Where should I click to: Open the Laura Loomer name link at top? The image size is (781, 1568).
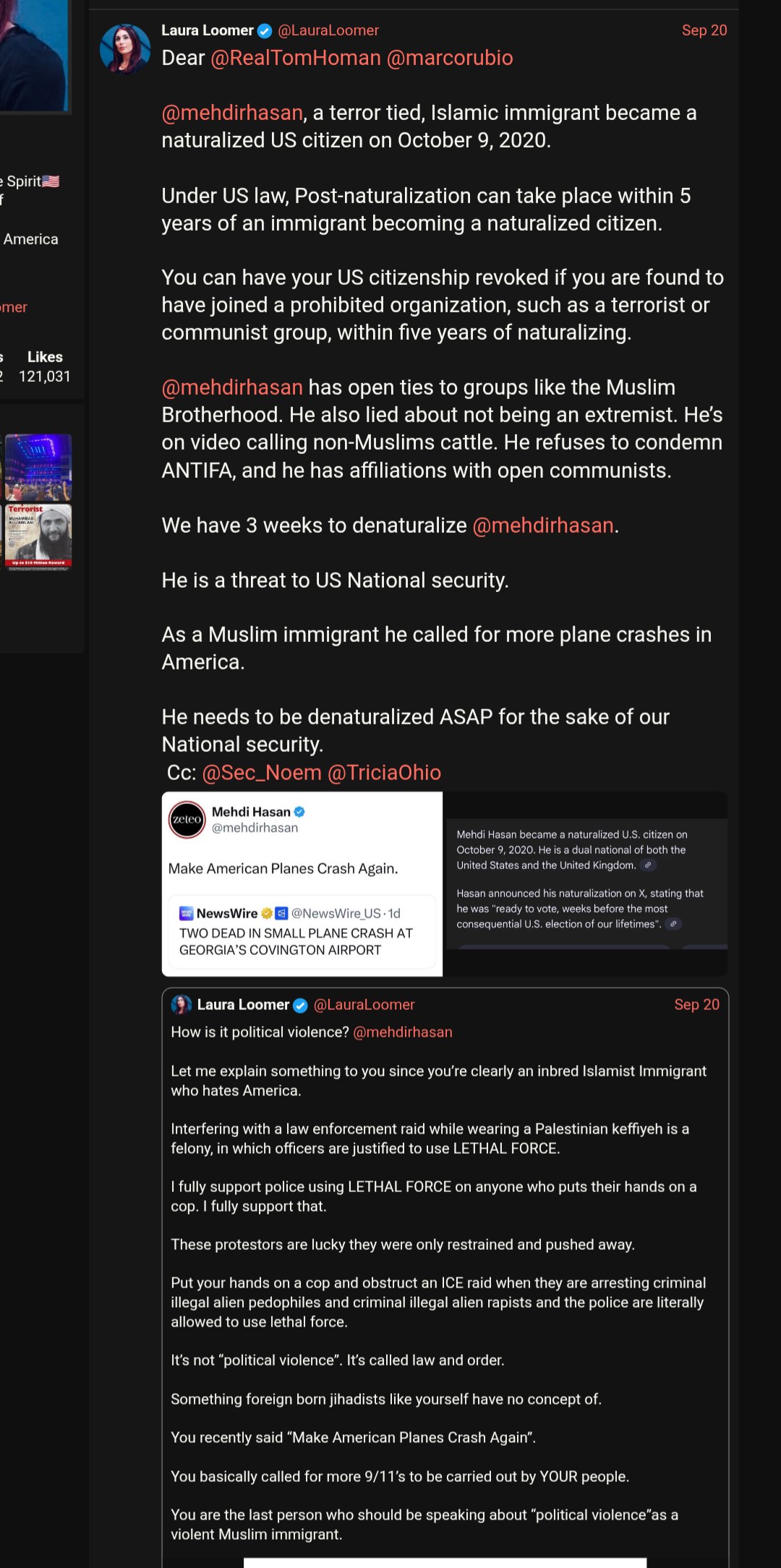coord(207,30)
